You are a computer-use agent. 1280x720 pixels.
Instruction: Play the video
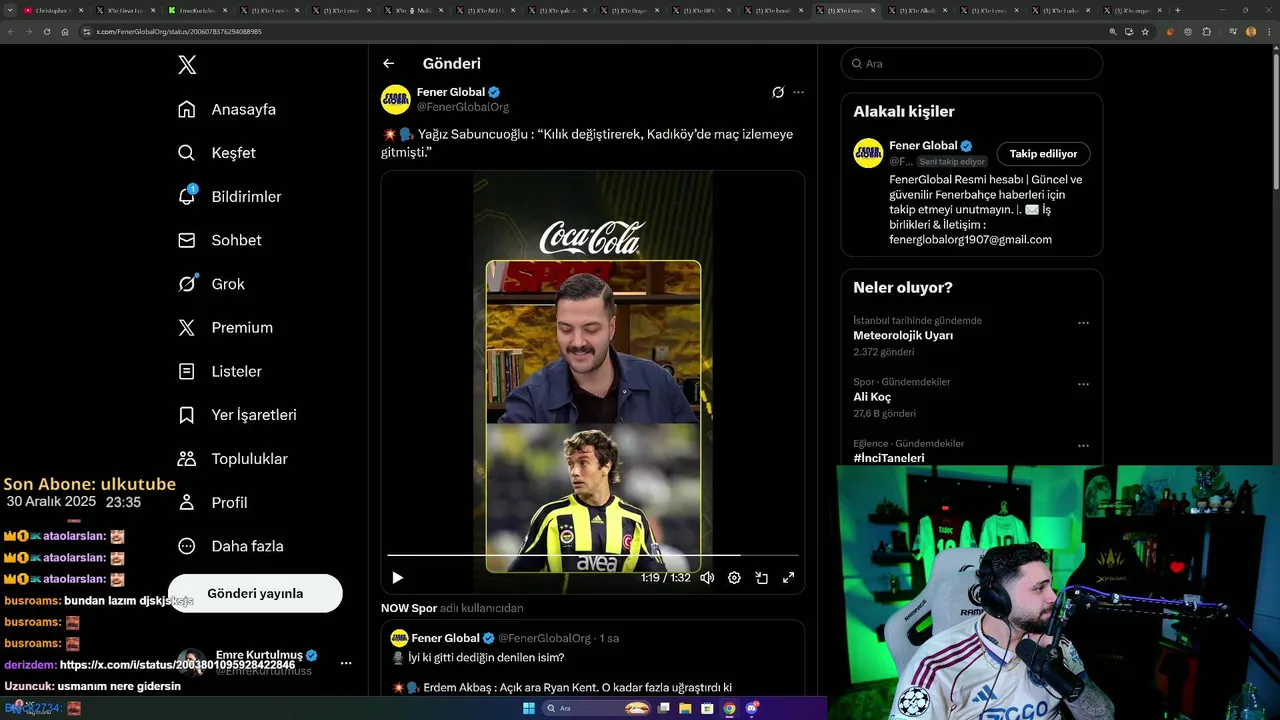click(397, 577)
